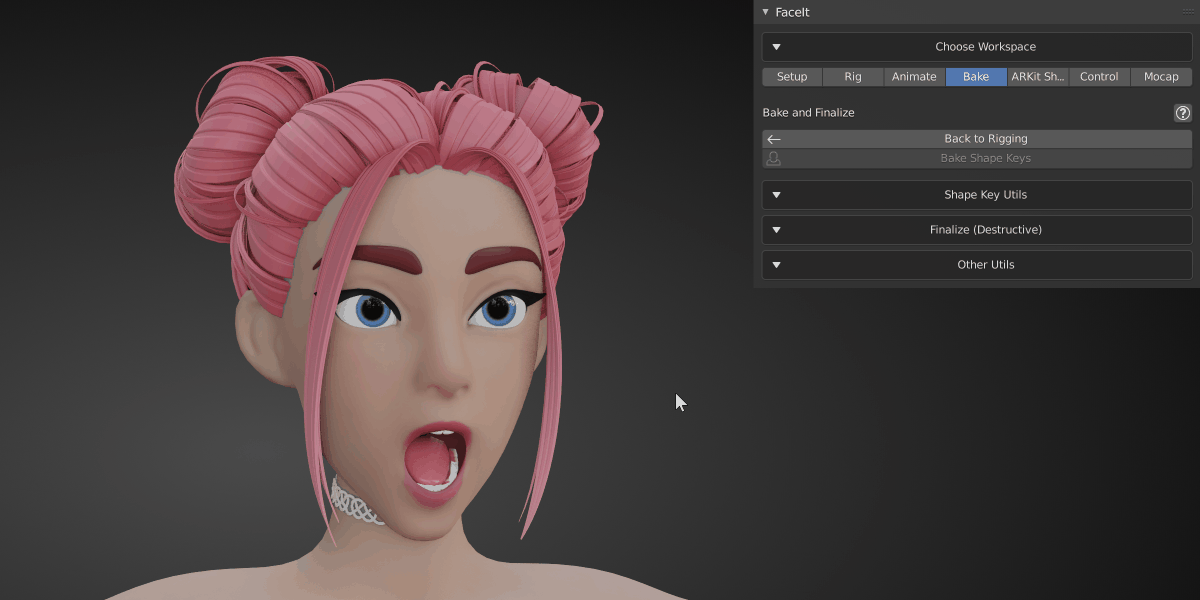The height and width of the screenshot is (600, 1200).
Task: Expand the Other Utils section
Action: point(977,265)
